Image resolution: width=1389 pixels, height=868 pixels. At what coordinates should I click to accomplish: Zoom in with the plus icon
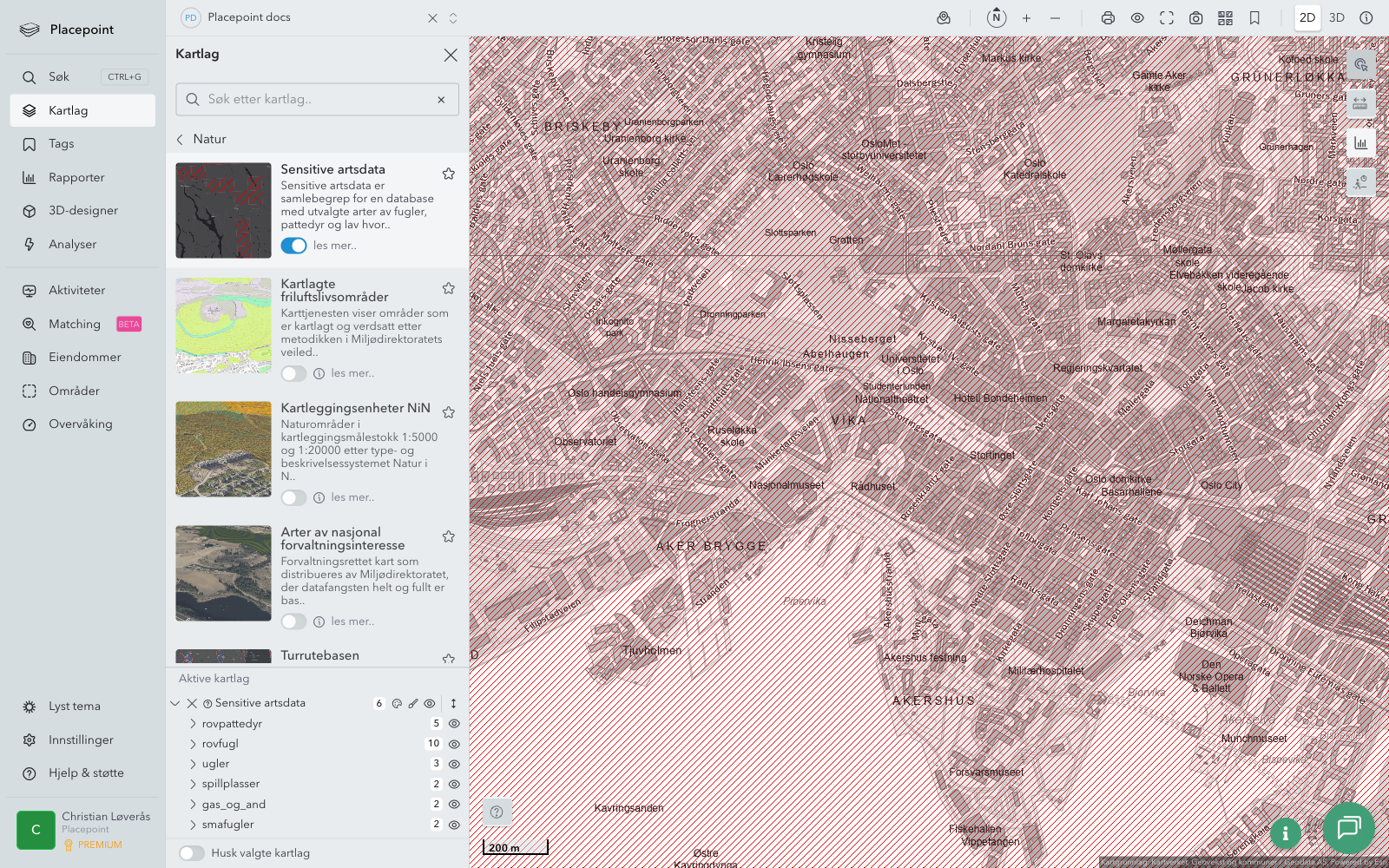[x=1026, y=17]
